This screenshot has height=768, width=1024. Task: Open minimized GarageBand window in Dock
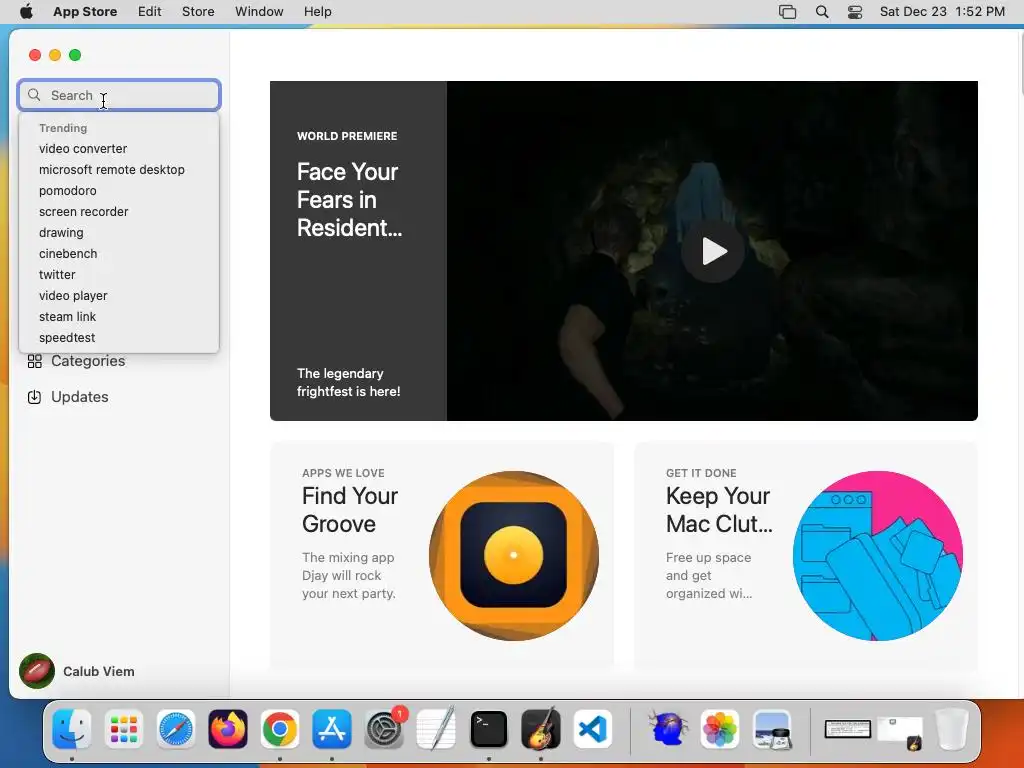(x=900, y=731)
